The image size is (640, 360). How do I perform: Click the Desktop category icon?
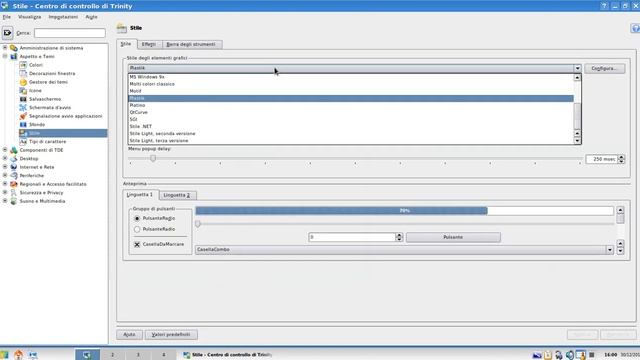point(14,158)
